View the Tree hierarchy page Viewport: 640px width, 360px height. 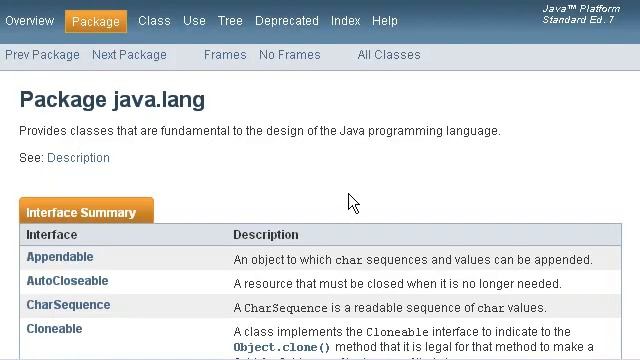click(230, 21)
